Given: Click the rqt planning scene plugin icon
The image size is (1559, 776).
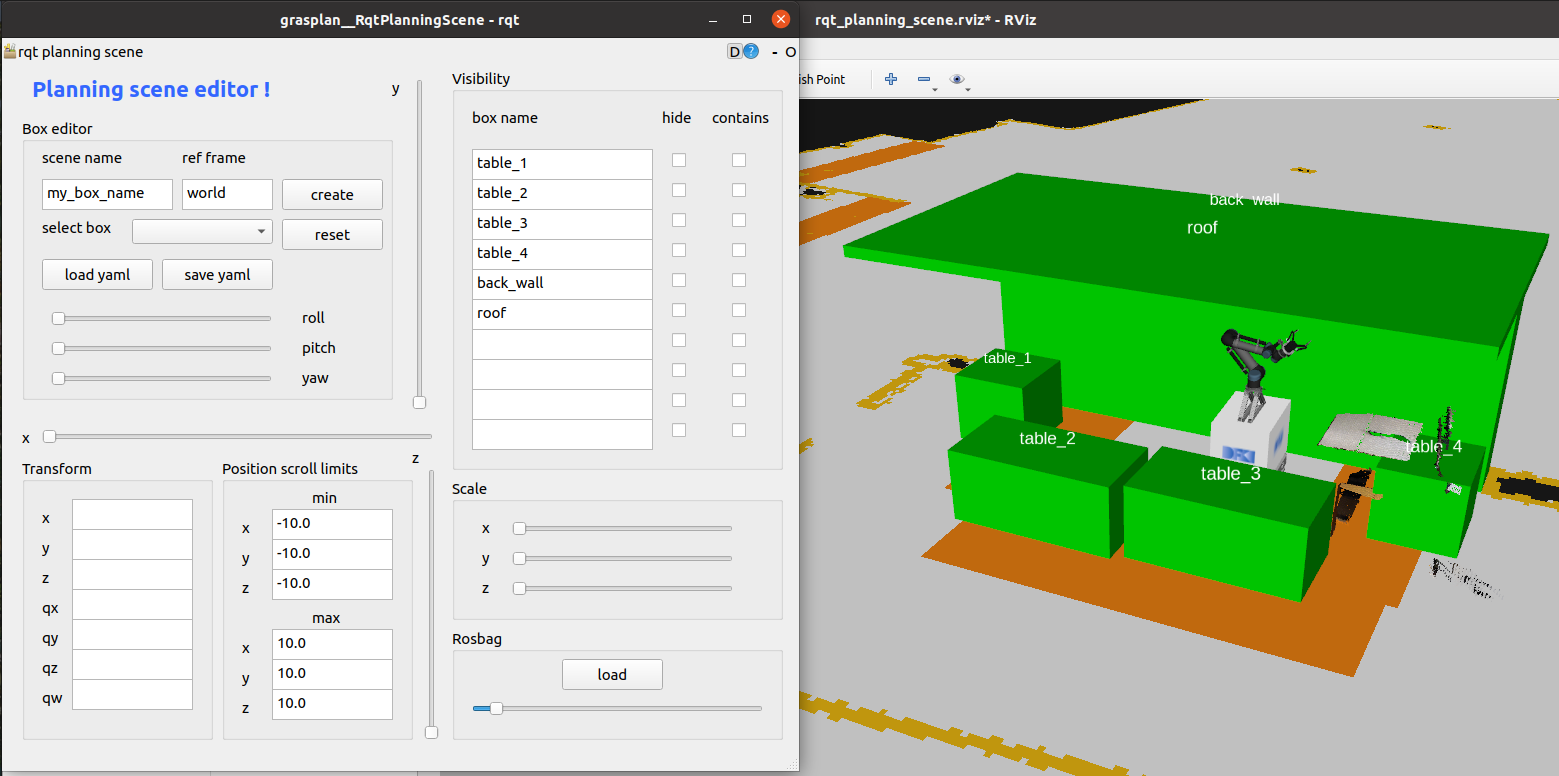Looking at the screenshot, I should click(10, 51).
